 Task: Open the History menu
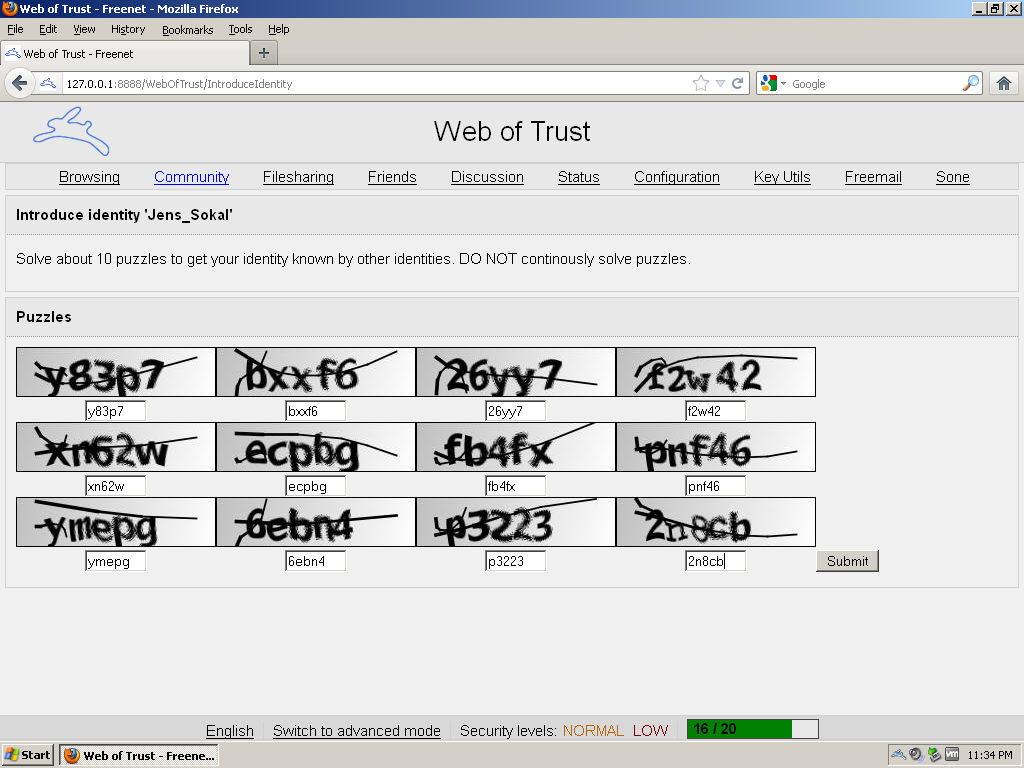(x=128, y=29)
